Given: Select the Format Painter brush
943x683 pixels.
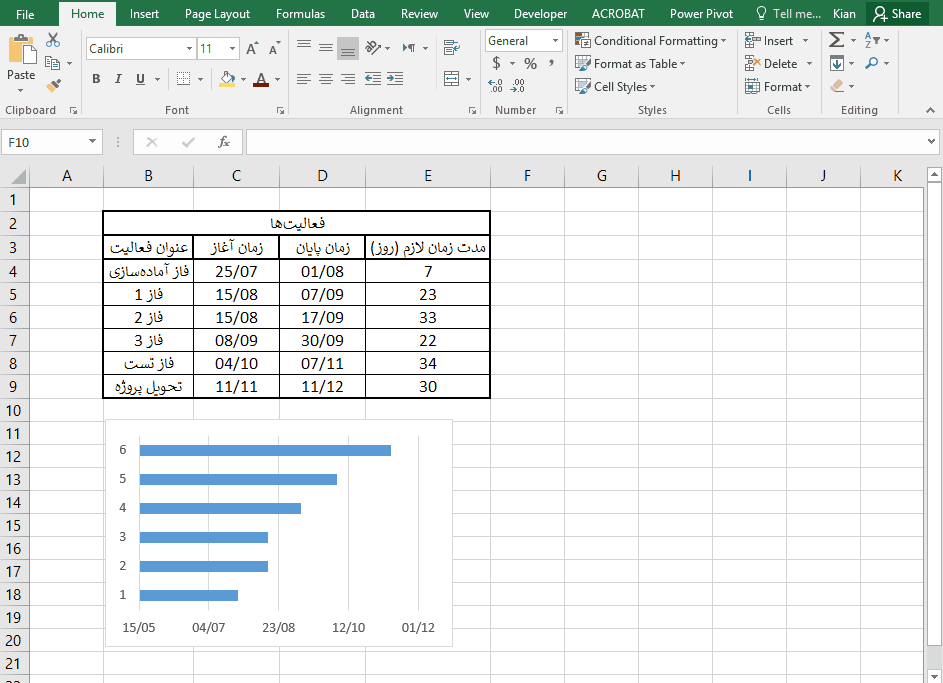Looking at the screenshot, I should tap(53, 86).
